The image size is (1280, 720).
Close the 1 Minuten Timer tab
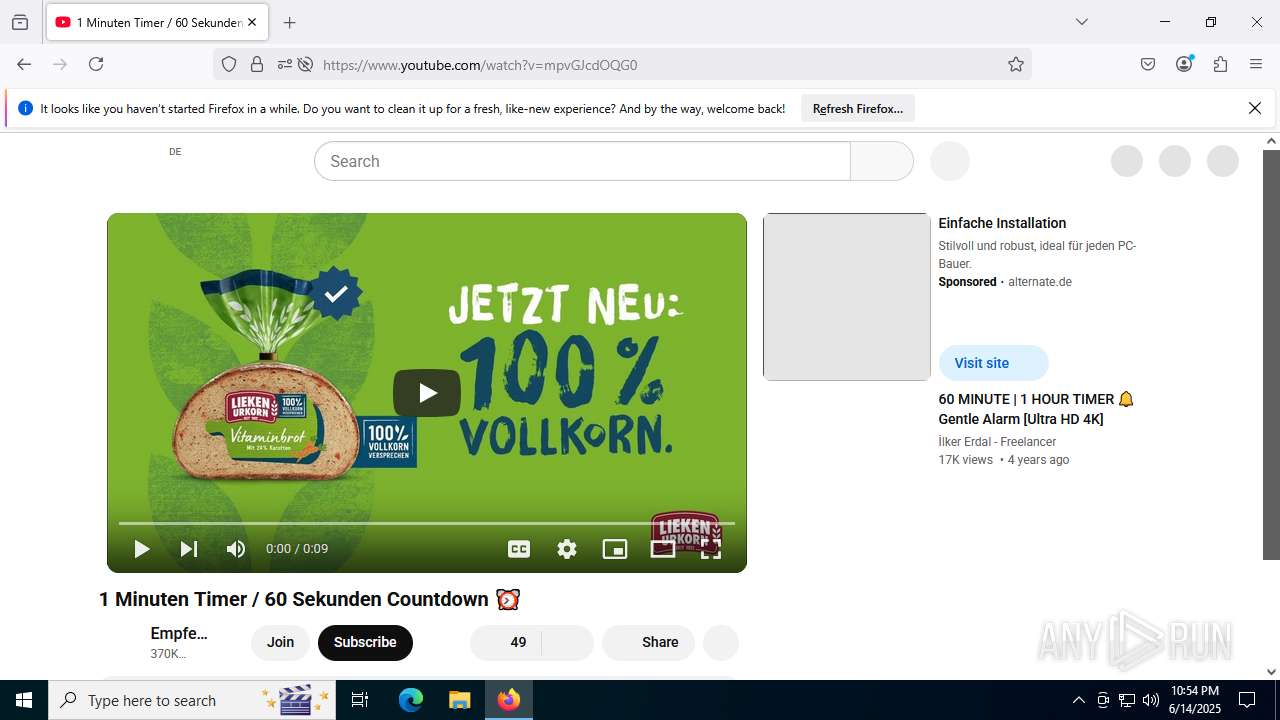pos(251,22)
